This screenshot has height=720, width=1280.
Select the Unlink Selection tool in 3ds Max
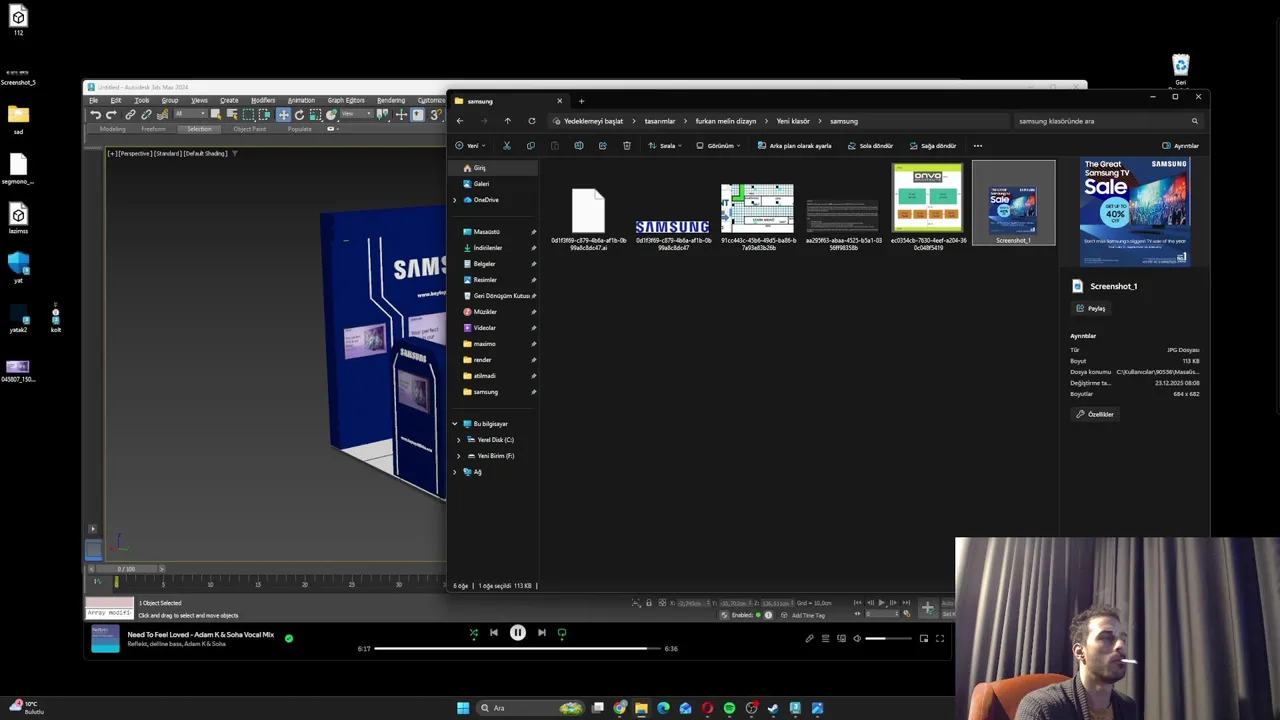[x=146, y=115]
